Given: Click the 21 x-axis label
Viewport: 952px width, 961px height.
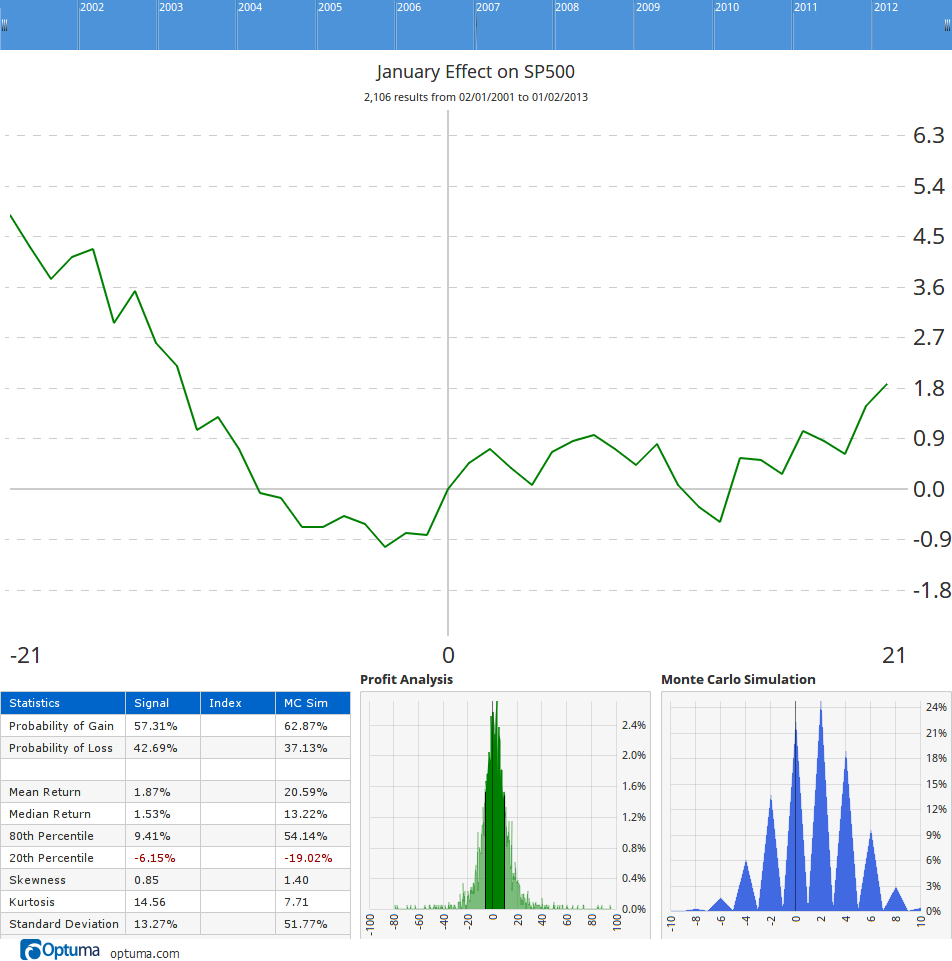Looking at the screenshot, I should (x=894, y=655).
